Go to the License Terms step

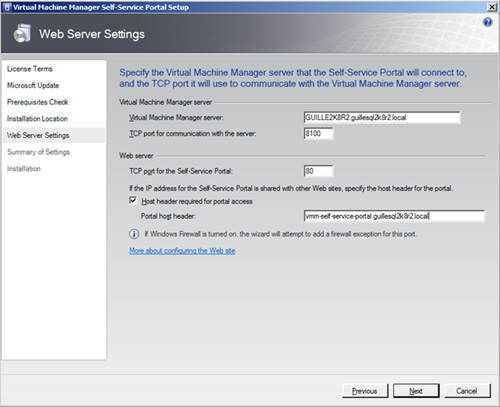[x=30, y=69]
